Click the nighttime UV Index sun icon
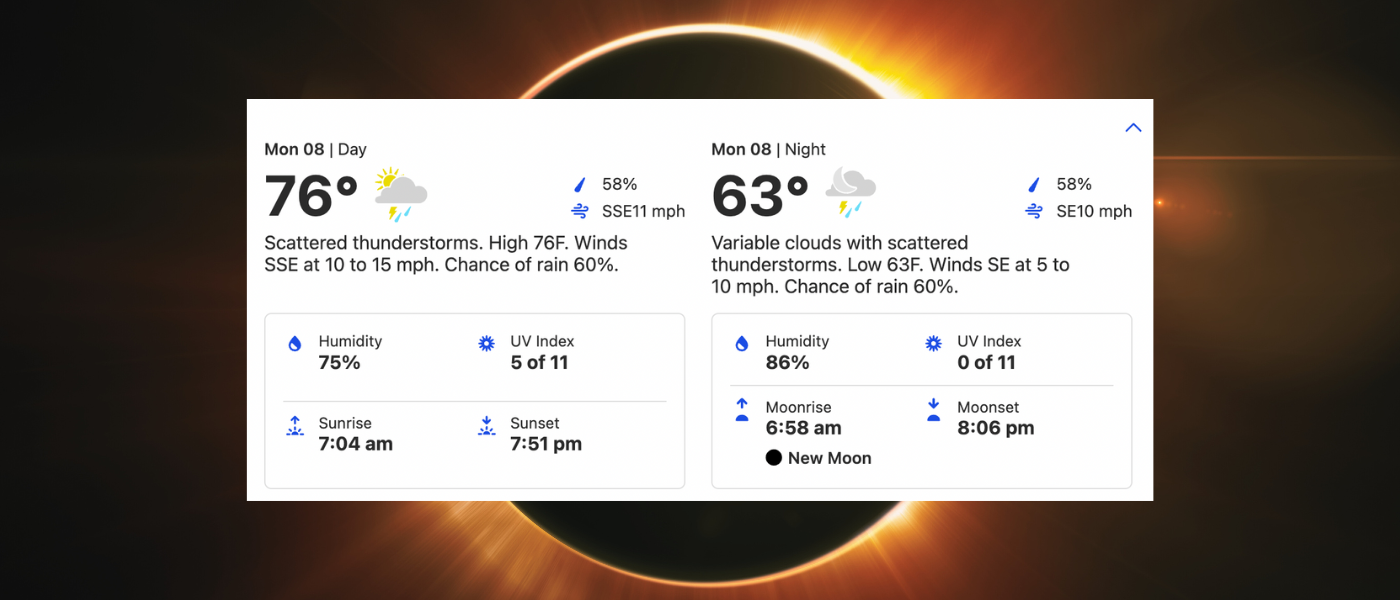This screenshot has height=600, width=1400. click(x=934, y=343)
